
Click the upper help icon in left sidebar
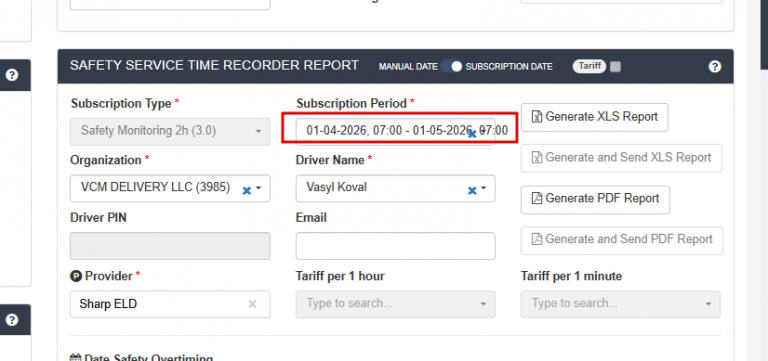tap(12, 75)
